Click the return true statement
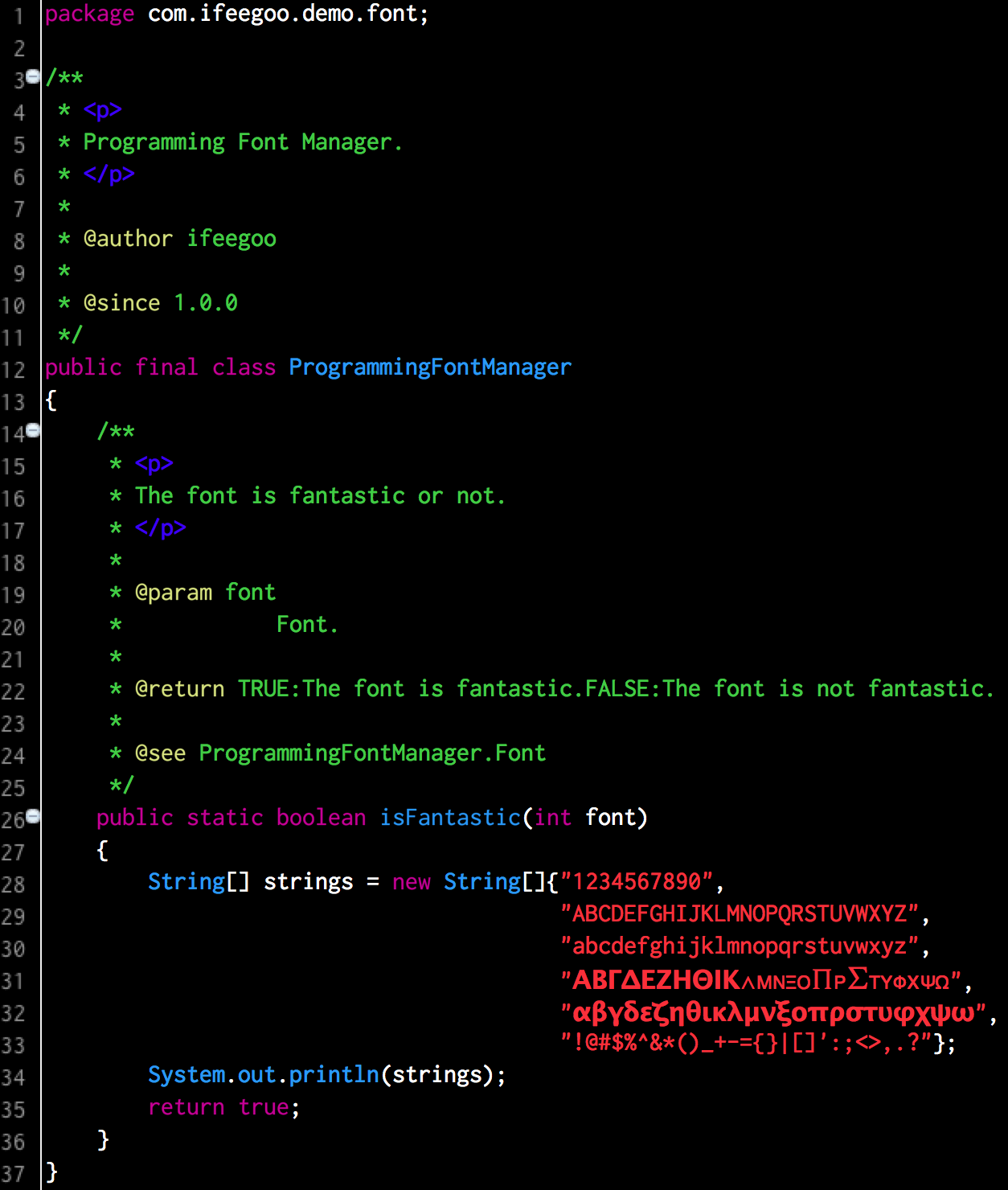Screen dimensions: 1008x1190 (223, 1107)
